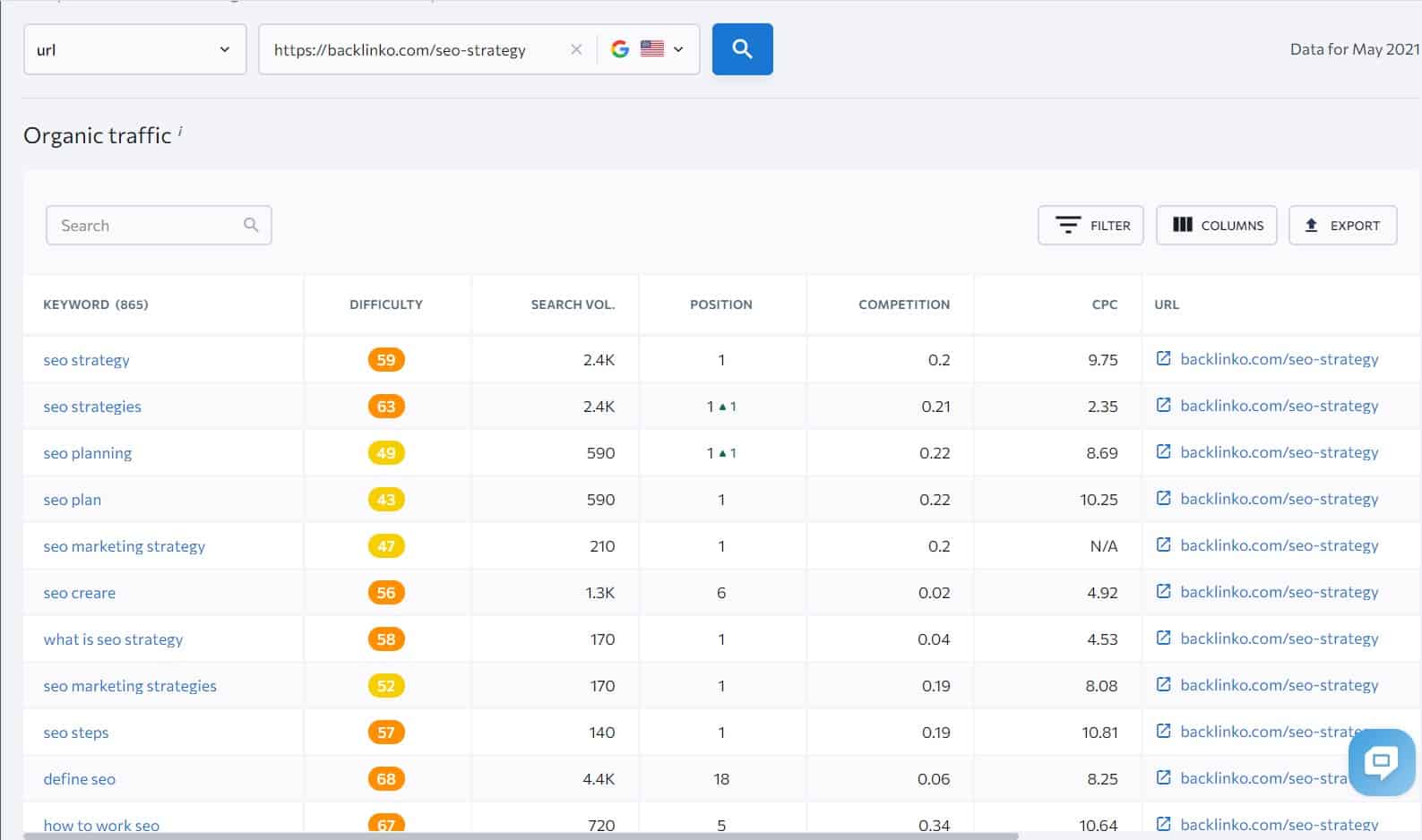Click external link icon in 'seo strategies' row
Viewport: 1422px width, 840px height.
click(x=1163, y=405)
